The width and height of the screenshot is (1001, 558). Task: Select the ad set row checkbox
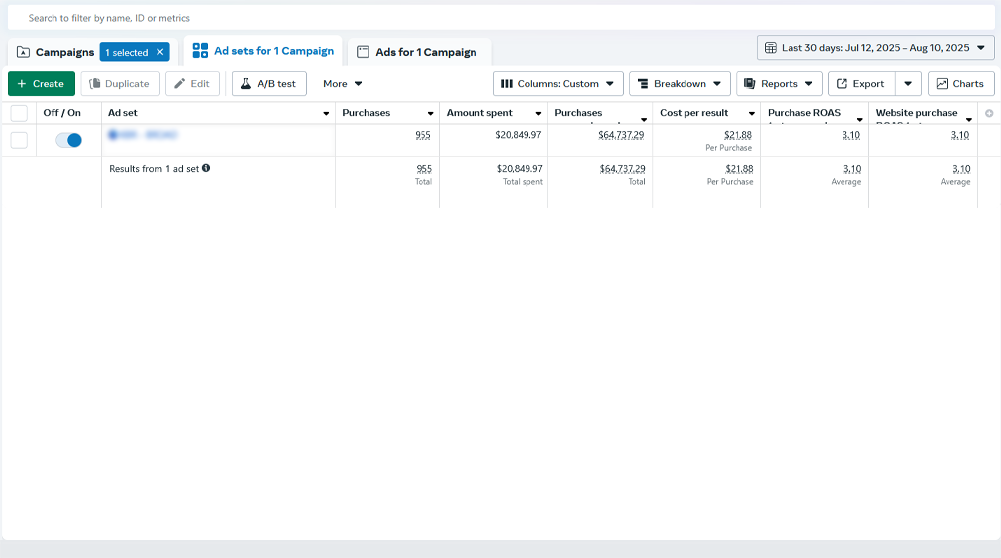pyautogui.click(x=19, y=140)
